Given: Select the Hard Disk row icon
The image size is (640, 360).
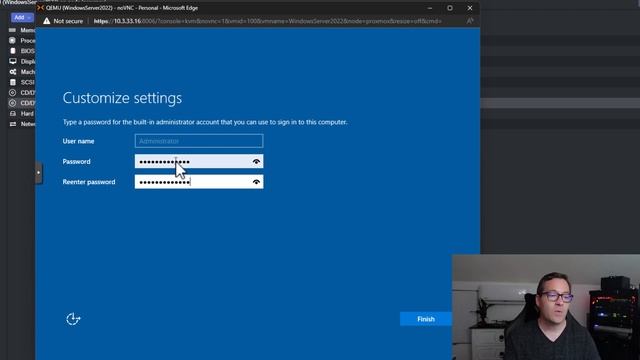Looking at the screenshot, I should pyautogui.click(x=13, y=113).
